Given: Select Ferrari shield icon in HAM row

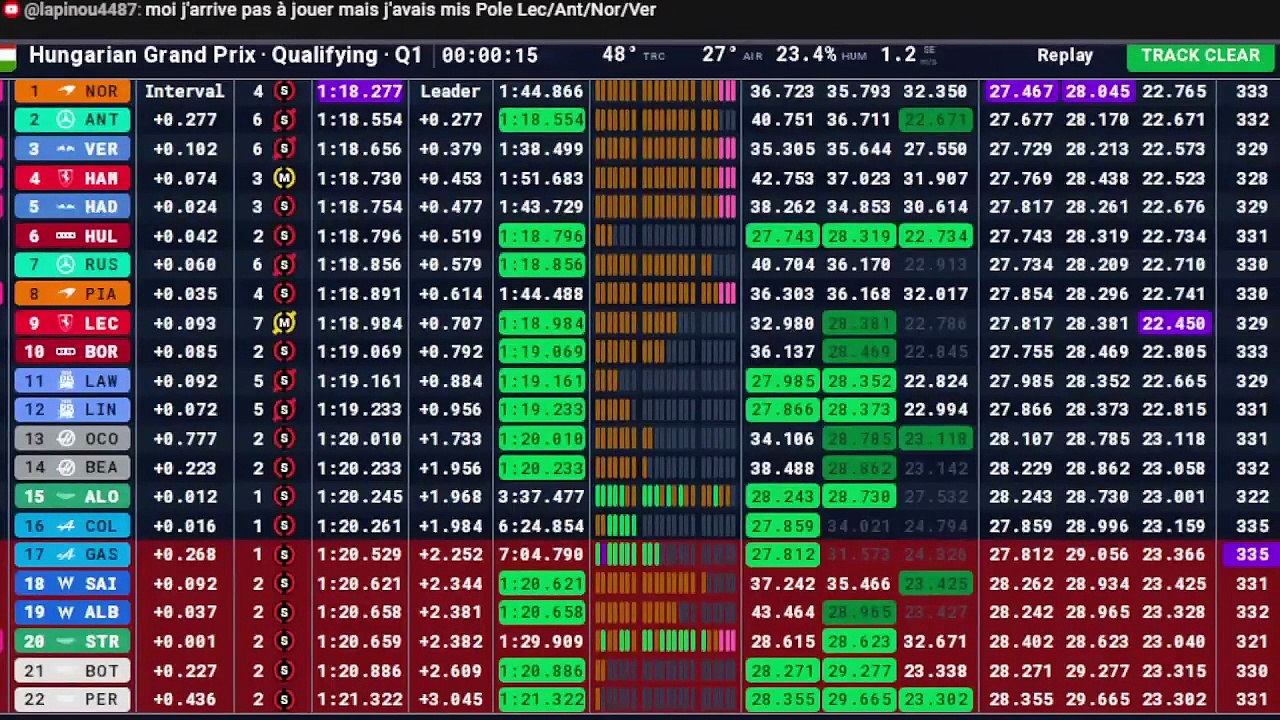Looking at the screenshot, I should click(x=66, y=178).
